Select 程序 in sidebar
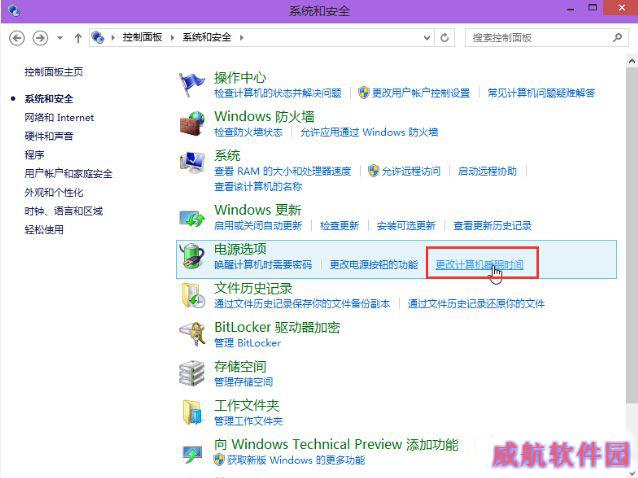638x478 pixels. coord(34,155)
